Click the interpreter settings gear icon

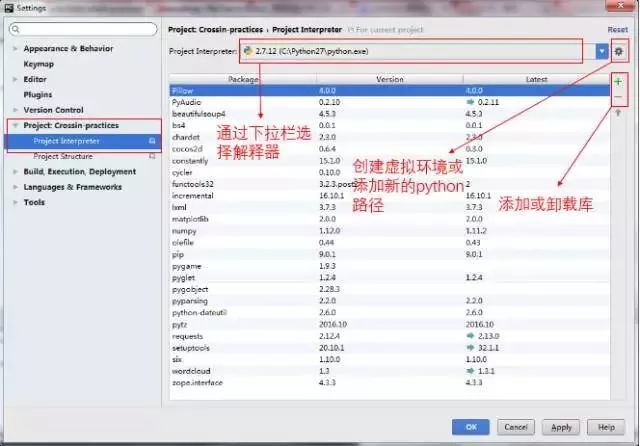tap(619, 51)
